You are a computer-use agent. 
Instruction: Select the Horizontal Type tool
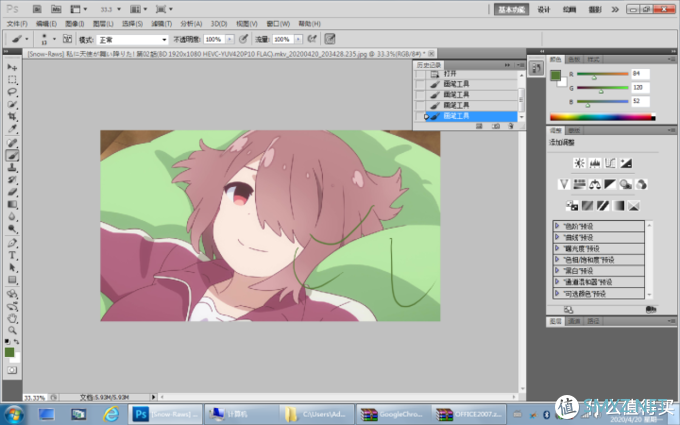[x=12, y=255]
